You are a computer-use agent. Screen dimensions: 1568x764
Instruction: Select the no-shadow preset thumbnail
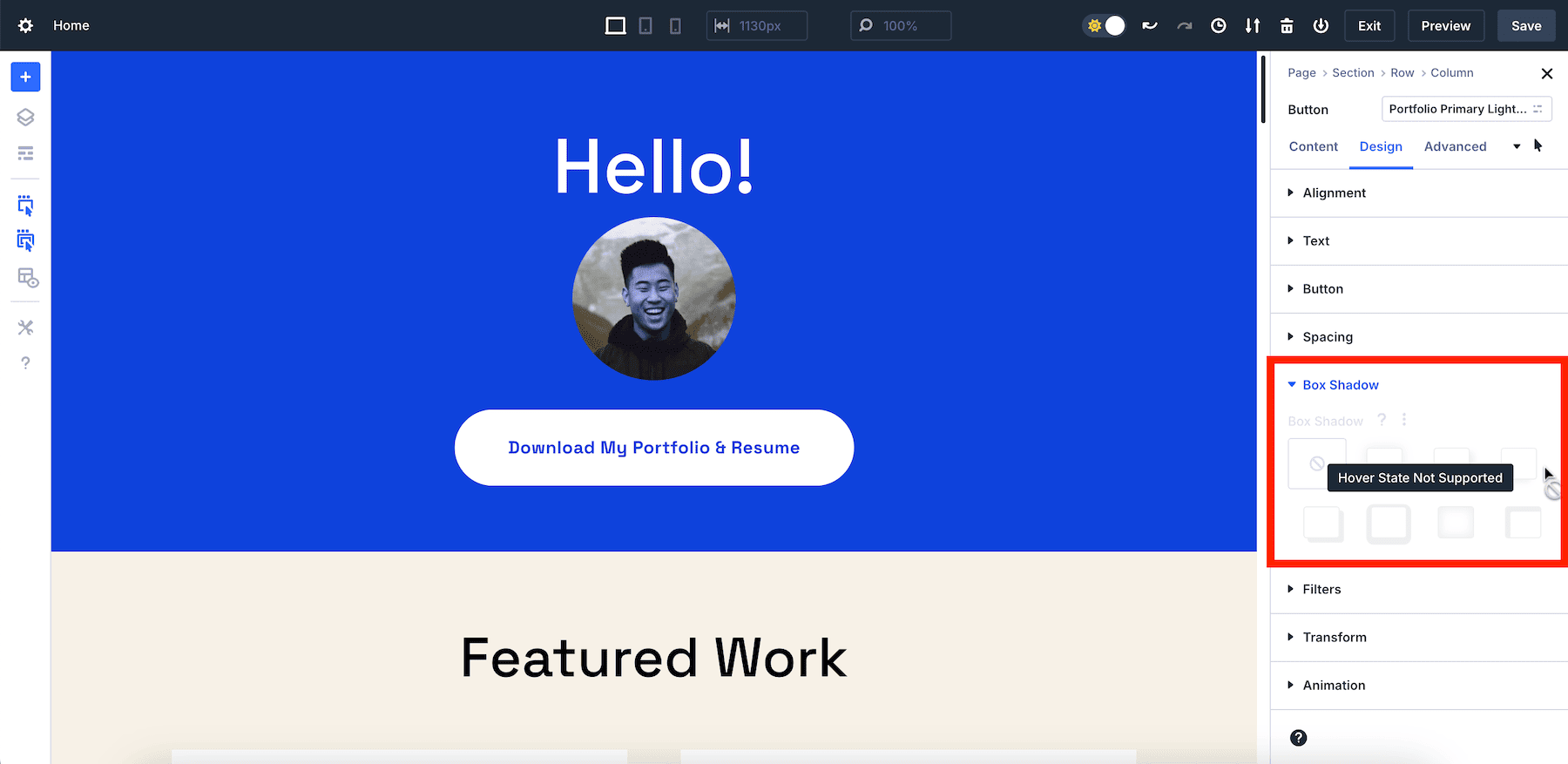[1316, 463]
